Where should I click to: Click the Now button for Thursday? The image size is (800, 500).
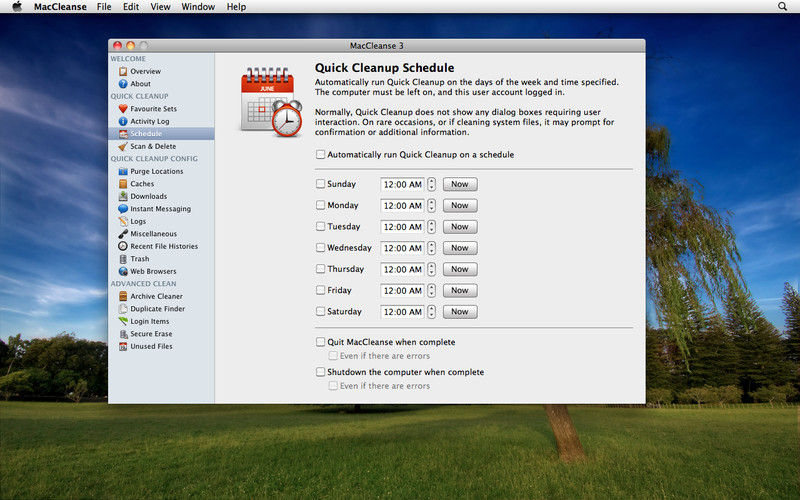(x=460, y=269)
